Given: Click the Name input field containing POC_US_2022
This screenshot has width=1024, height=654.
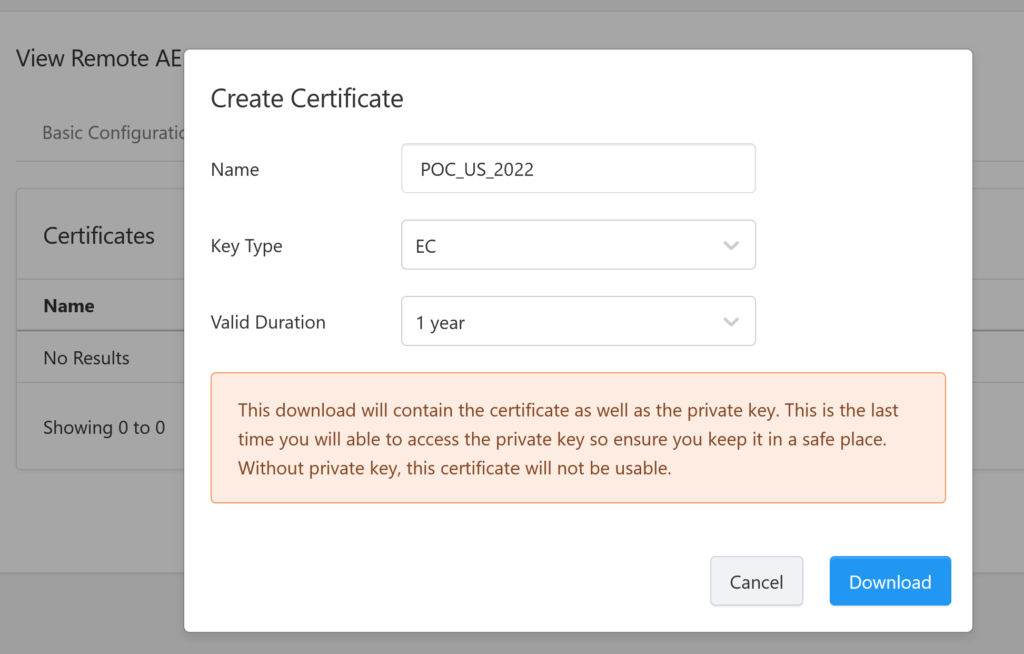Looking at the screenshot, I should tap(578, 169).
